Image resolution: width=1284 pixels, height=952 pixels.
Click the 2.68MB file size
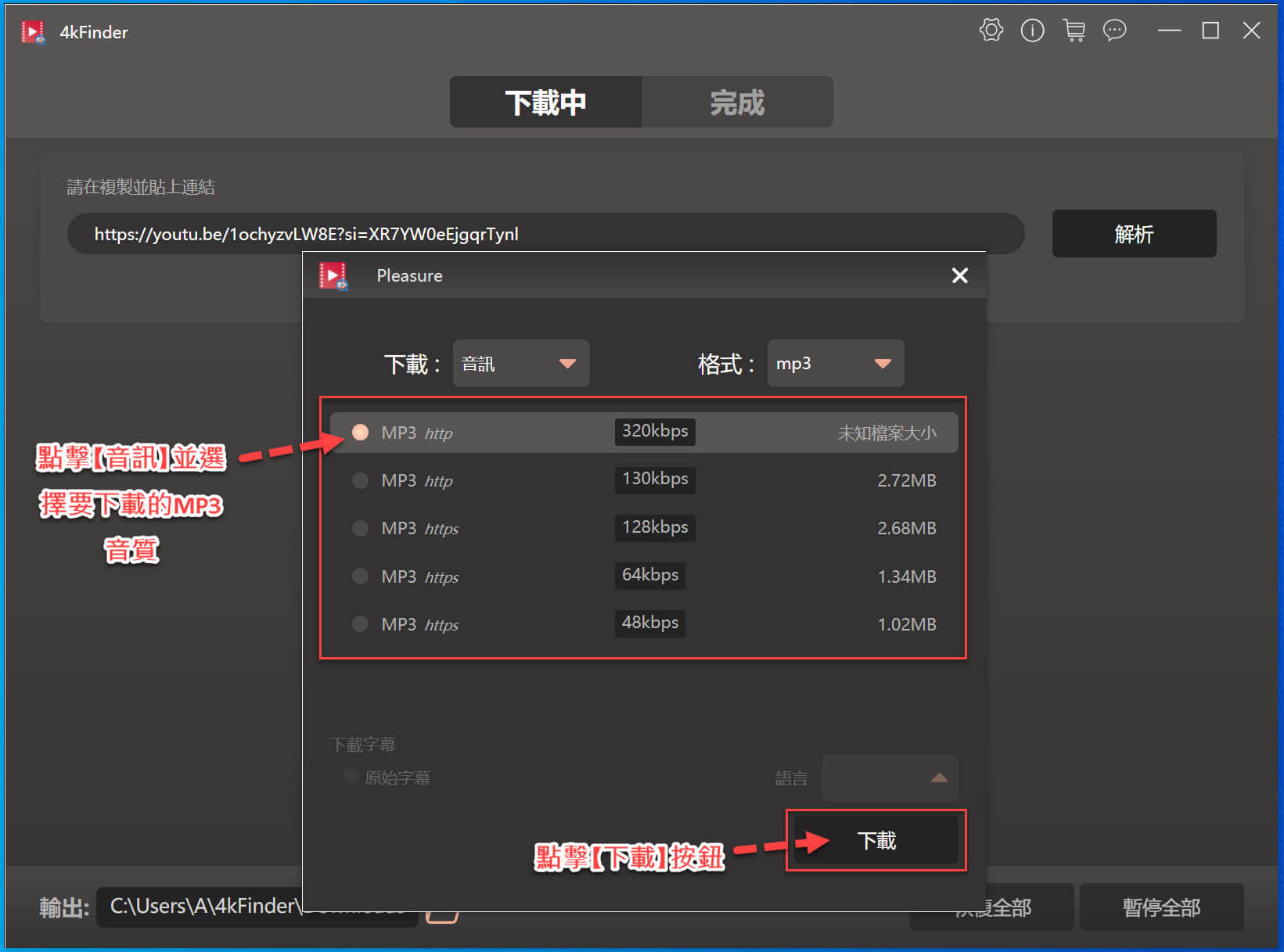(x=906, y=528)
